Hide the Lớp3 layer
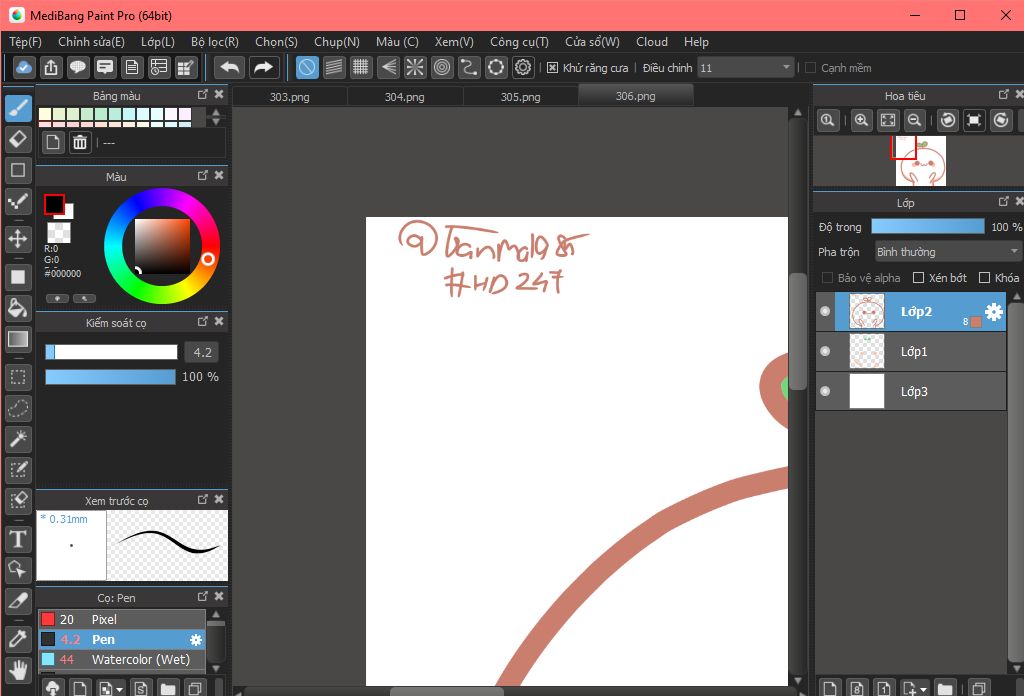Screen dimensions: 1024x696 point(825,391)
